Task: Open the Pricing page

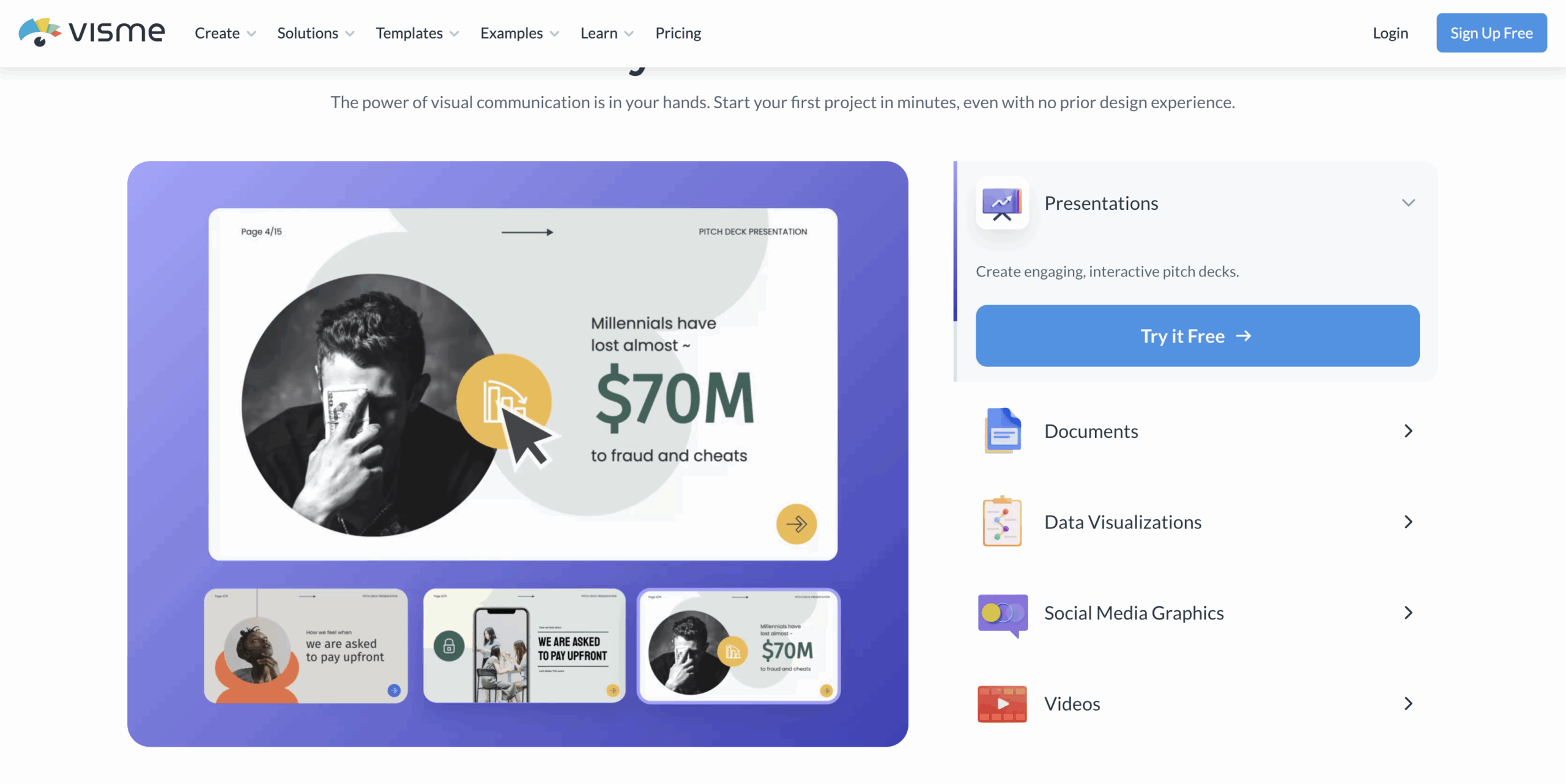Action: (678, 33)
